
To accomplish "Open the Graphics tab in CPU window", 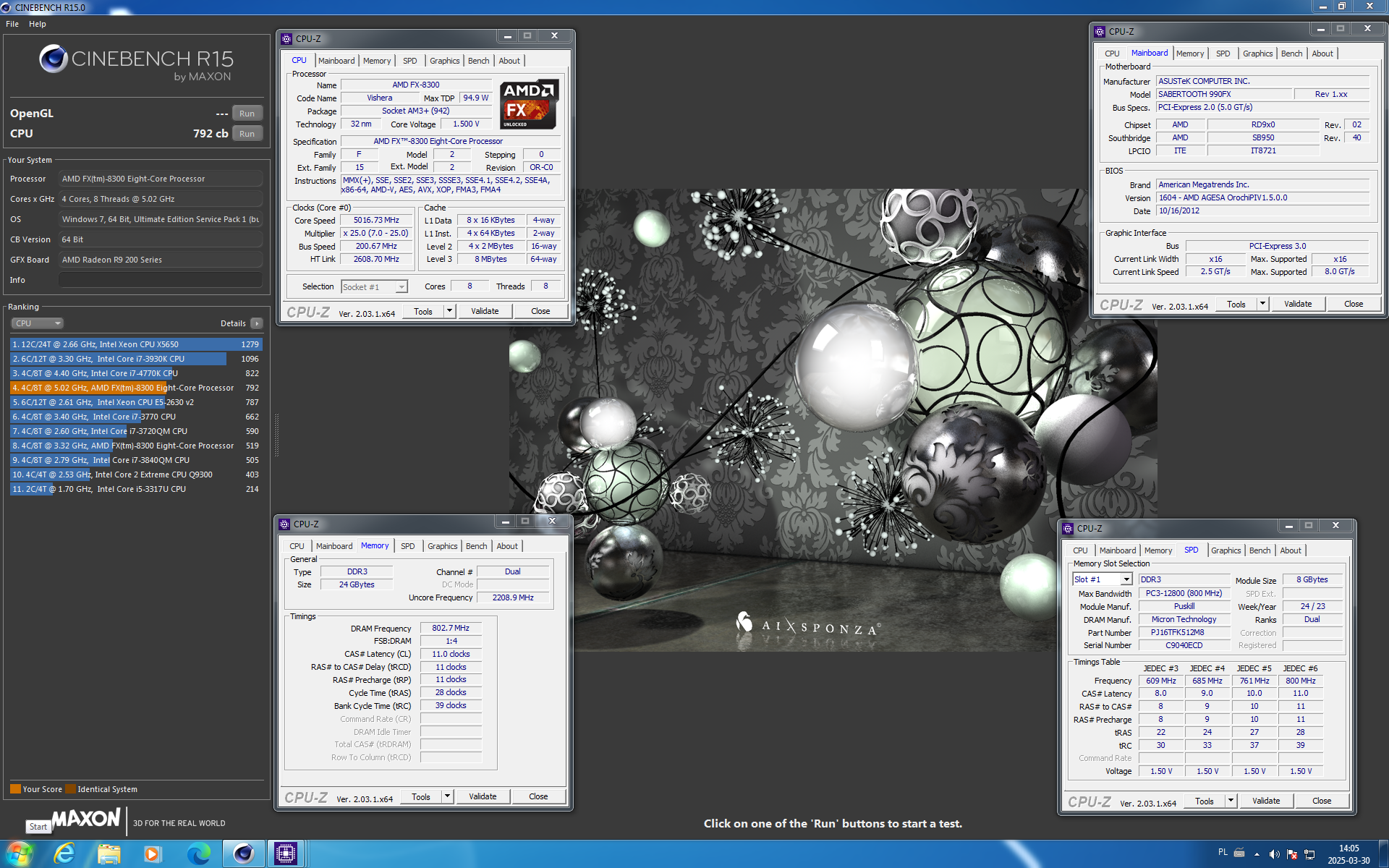I will (x=444, y=61).
